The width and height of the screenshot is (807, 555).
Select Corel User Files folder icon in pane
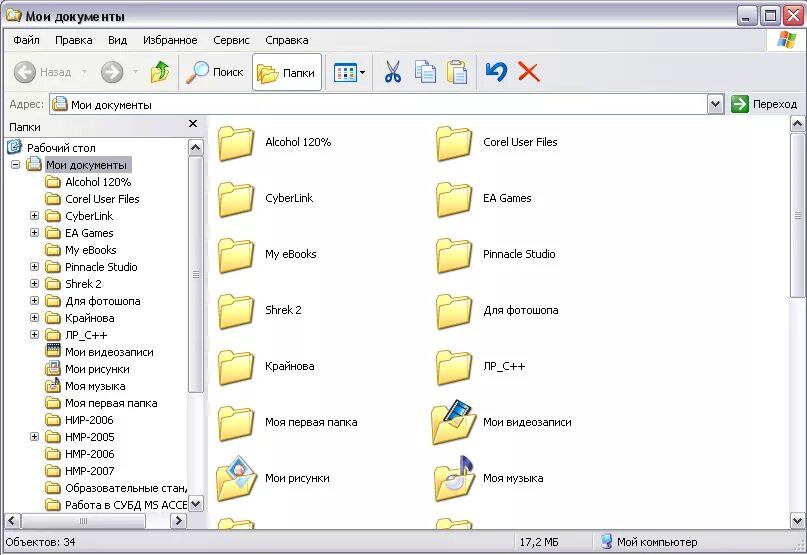click(453, 144)
